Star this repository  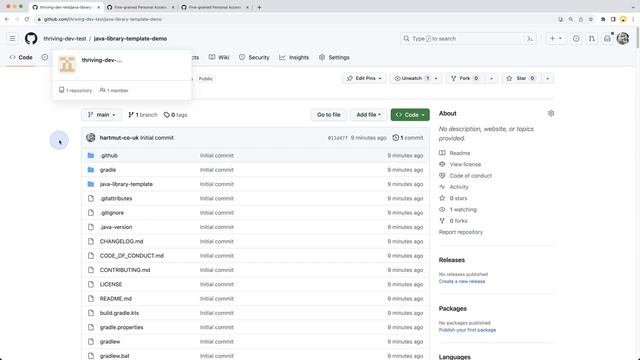tap(521, 78)
